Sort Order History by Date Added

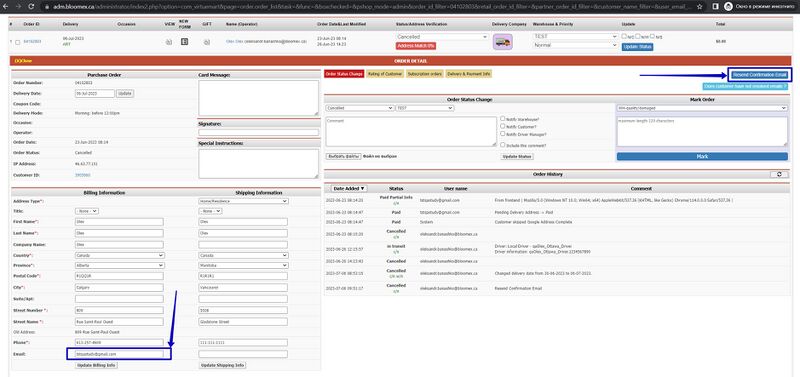(349, 189)
